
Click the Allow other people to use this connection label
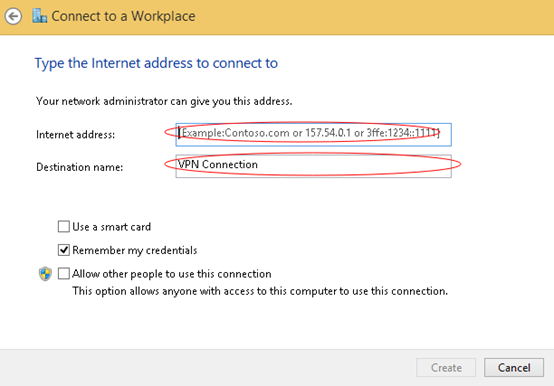172,274
